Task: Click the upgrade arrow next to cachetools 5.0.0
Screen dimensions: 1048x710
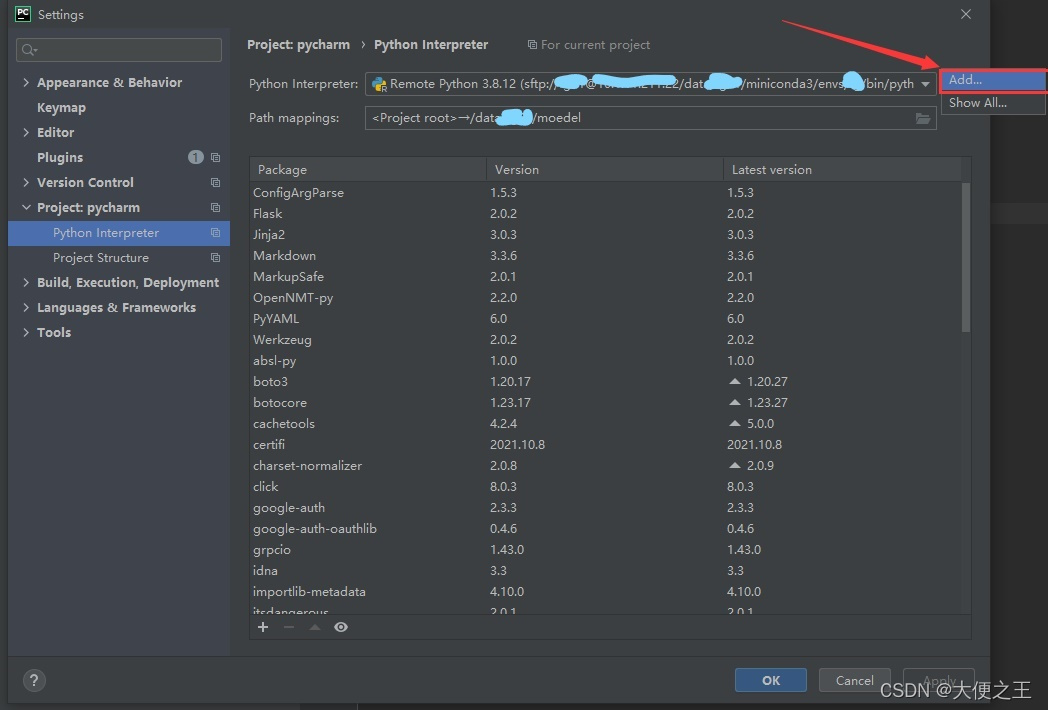Action: [x=735, y=423]
